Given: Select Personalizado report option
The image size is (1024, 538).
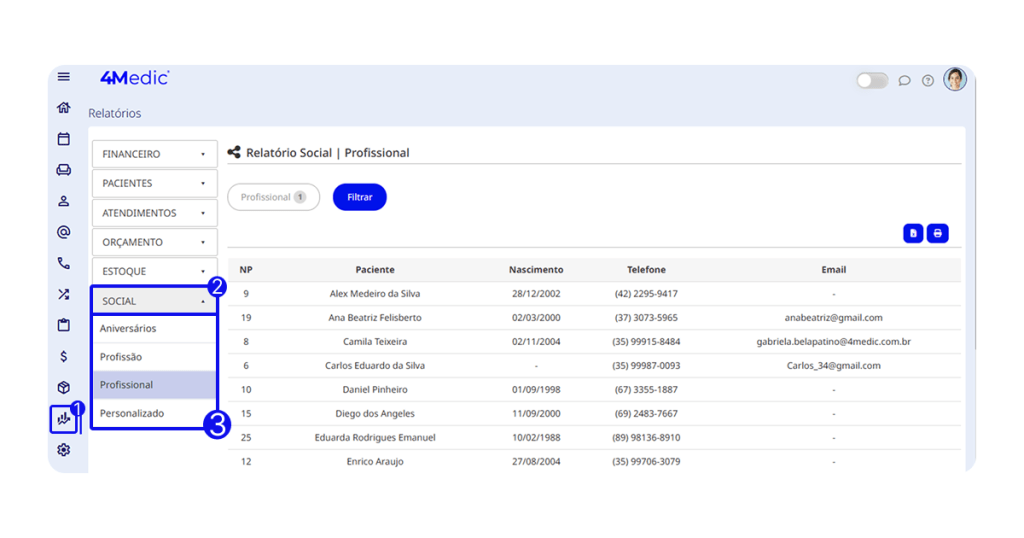Looking at the screenshot, I should pyautogui.click(x=132, y=413).
